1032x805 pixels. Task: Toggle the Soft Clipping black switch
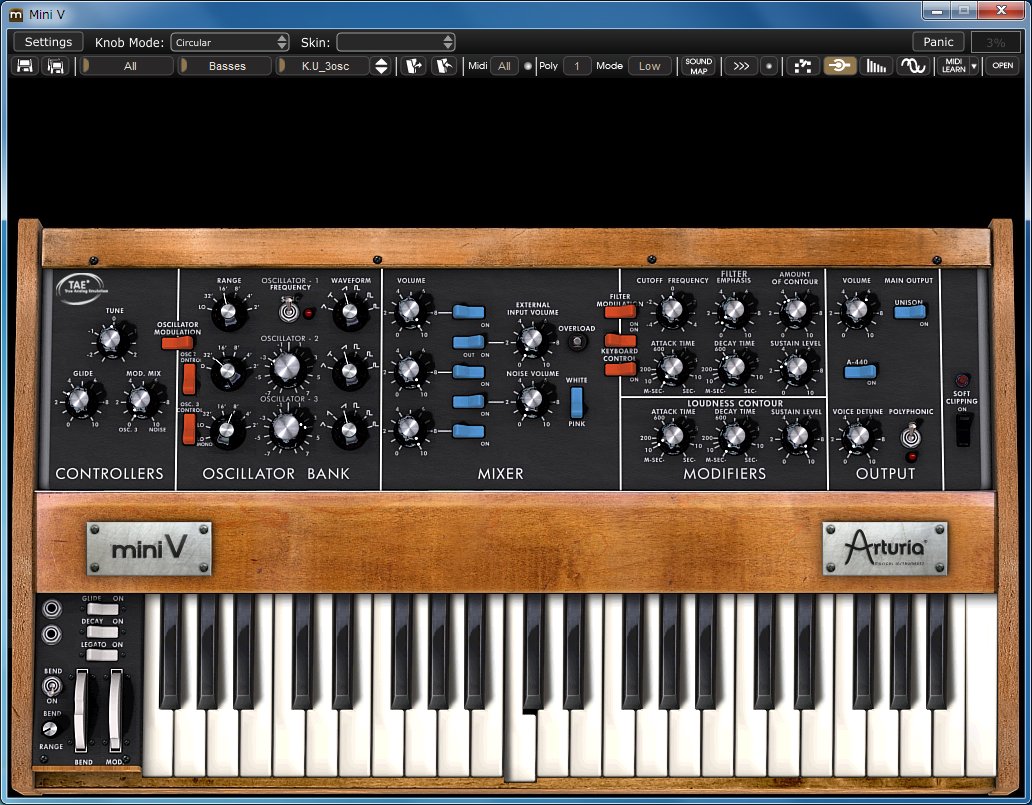[x=962, y=430]
